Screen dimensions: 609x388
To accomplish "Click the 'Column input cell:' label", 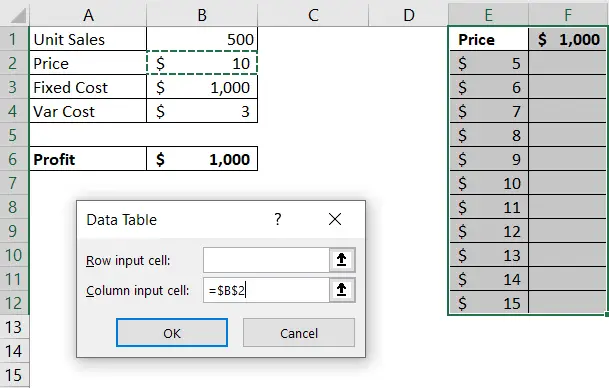I will coord(137,291).
